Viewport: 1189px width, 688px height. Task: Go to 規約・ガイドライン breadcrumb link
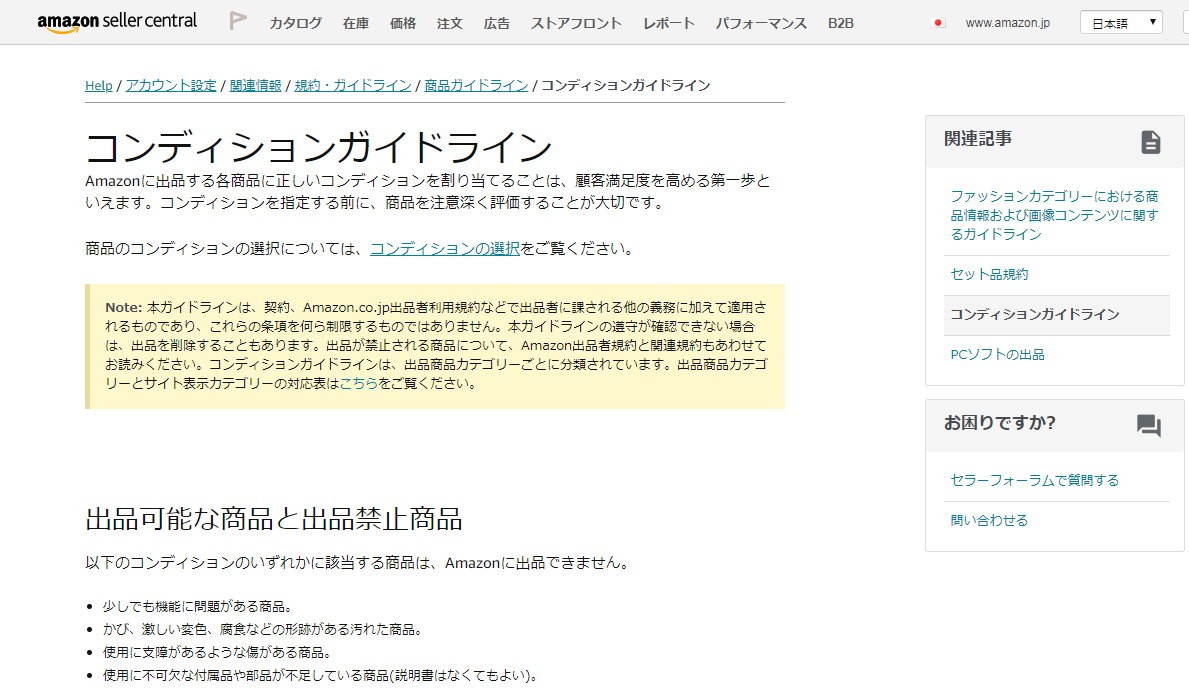click(353, 86)
